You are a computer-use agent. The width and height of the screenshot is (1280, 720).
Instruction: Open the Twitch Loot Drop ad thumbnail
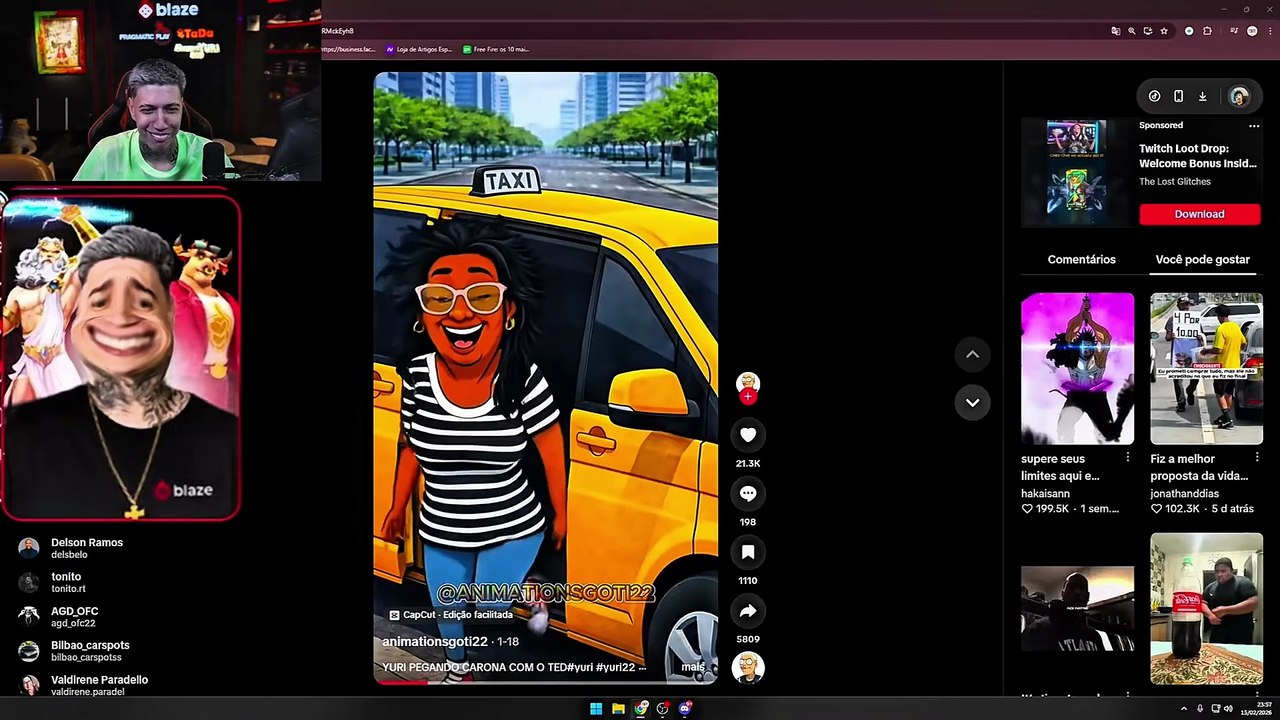pos(1076,172)
